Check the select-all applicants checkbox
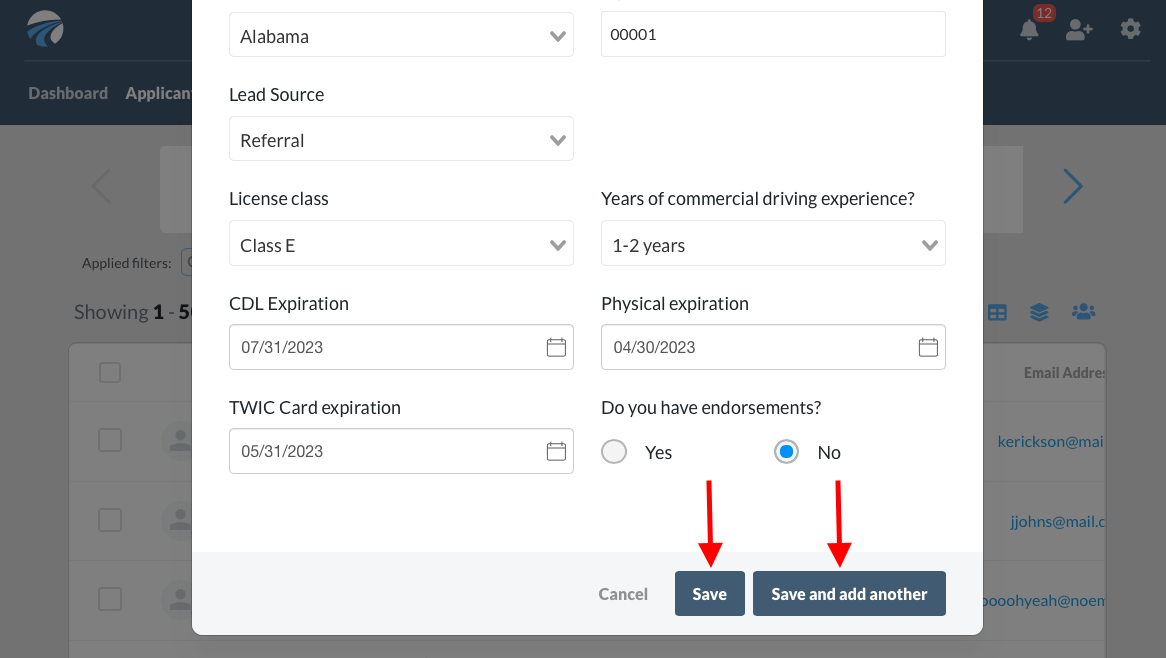 click(x=110, y=372)
